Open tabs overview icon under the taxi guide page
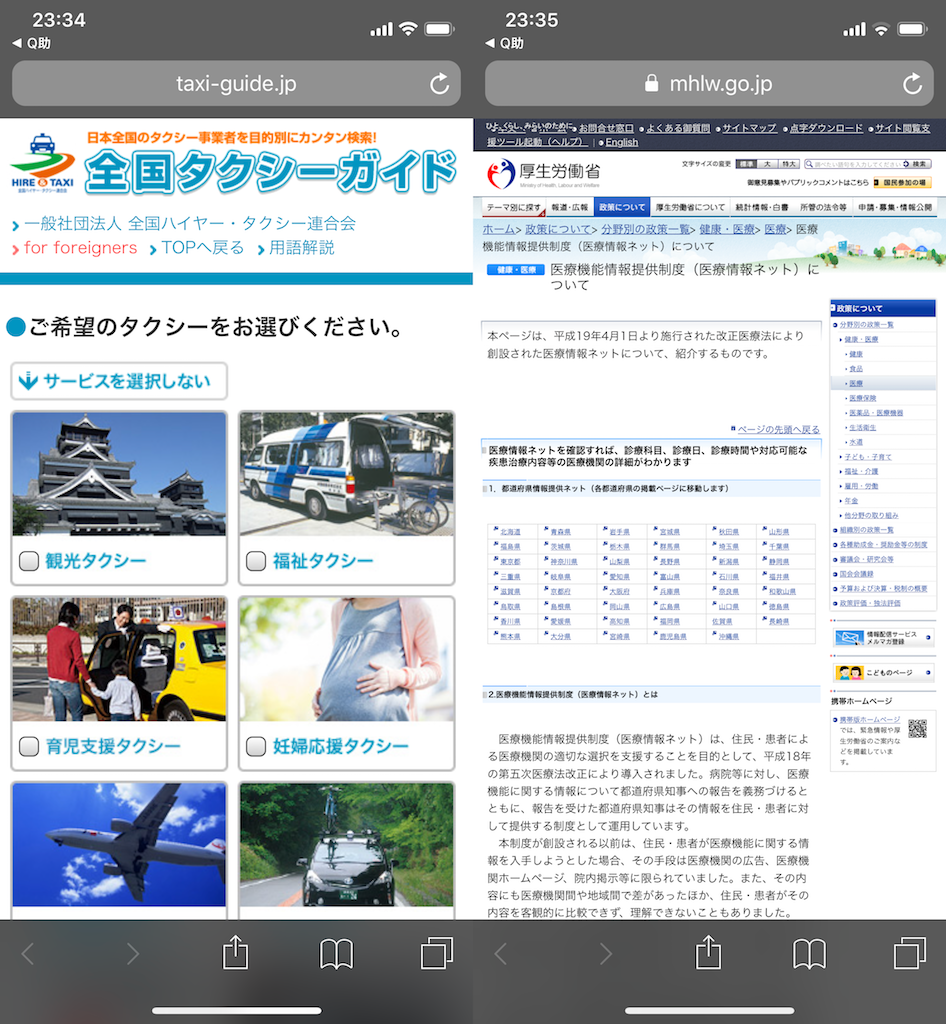 click(x=436, y=953)
